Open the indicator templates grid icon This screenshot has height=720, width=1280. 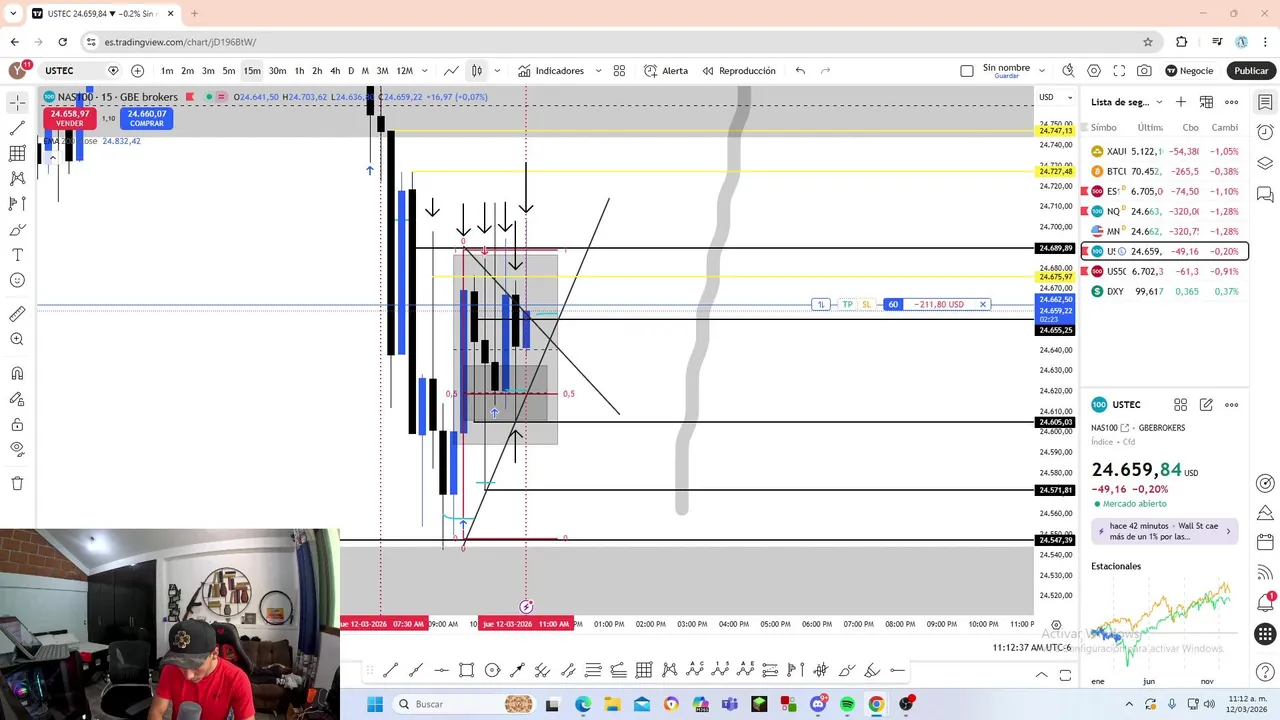[x=619, y=71]
